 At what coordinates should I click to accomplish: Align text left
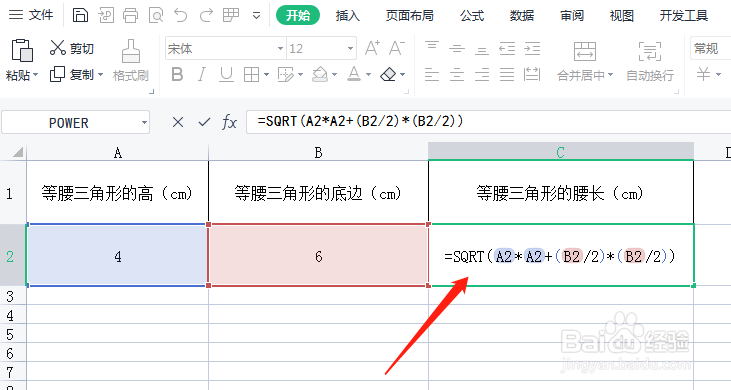432,74
